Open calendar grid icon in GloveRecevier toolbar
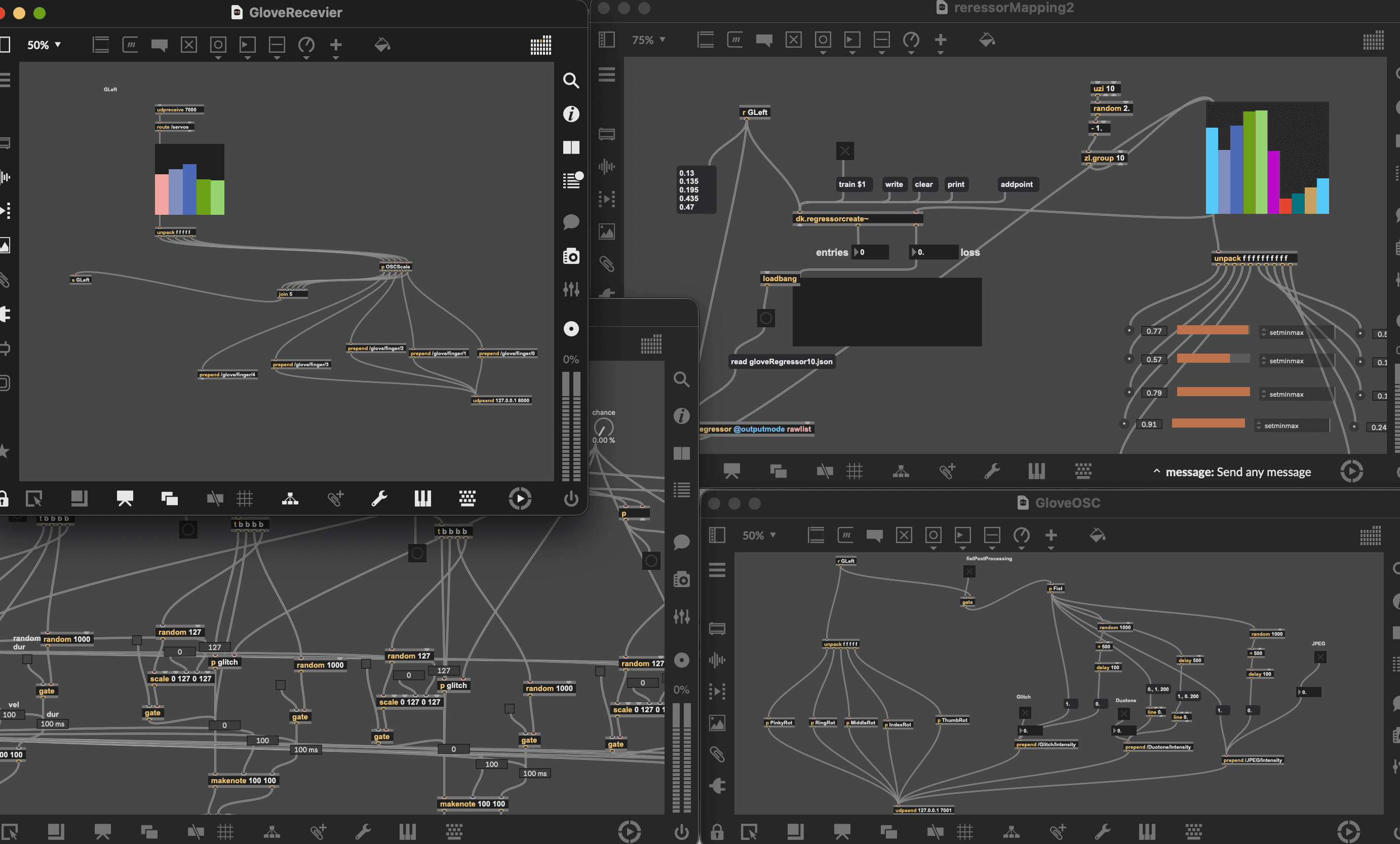Image resolution: width=1400 pixels, height=844 pixels. (x=540, y=45)
